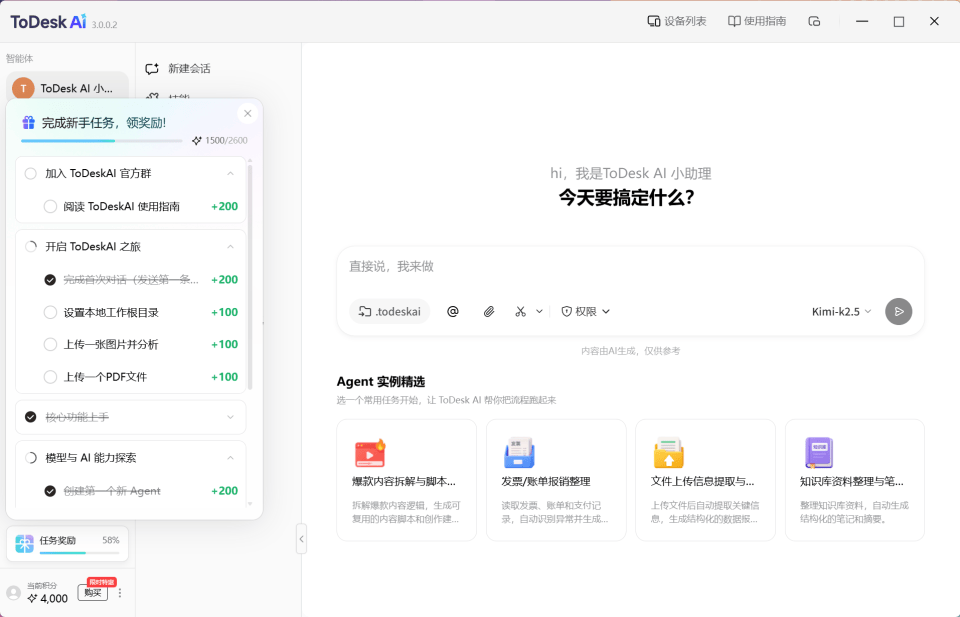Click the +200 reward for 阅读使用指南

pyautogui.click(x=224, y=206)
